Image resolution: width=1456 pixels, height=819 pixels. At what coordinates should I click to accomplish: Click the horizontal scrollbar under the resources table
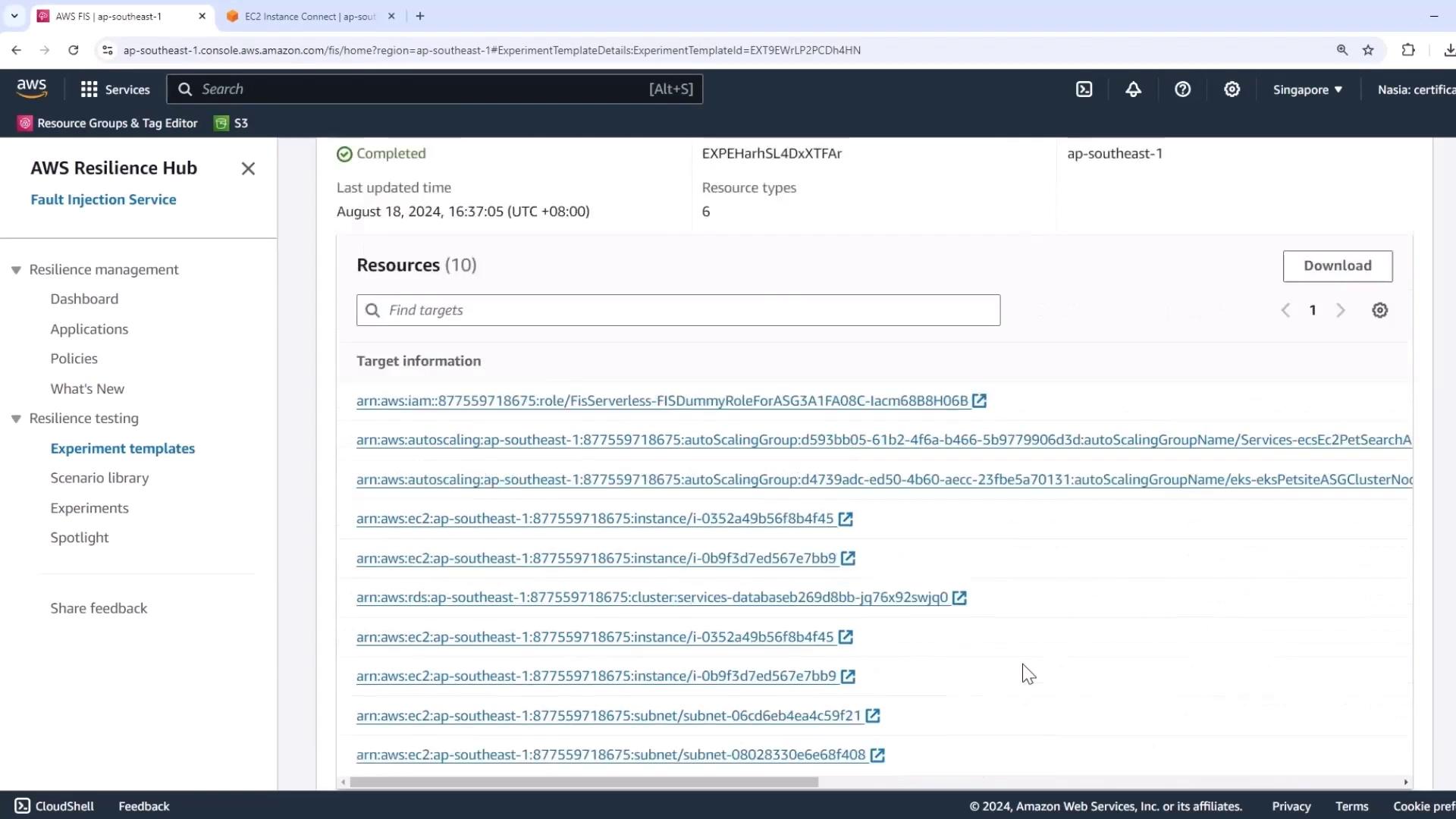pyautogui.click(x=584, y=782)
